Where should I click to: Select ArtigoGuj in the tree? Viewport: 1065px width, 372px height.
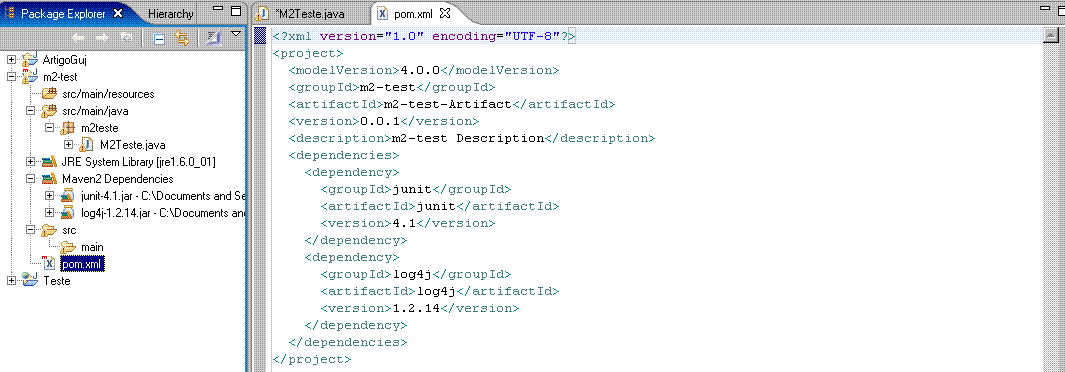[65, 60]
